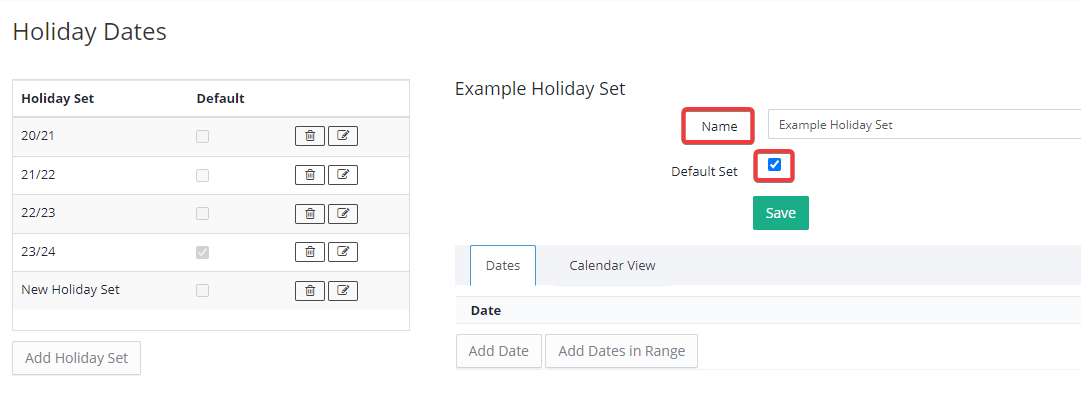The image size is (1081, 404).
Task: Toggle default checkbox for 20/21
Action: [203, 137]
